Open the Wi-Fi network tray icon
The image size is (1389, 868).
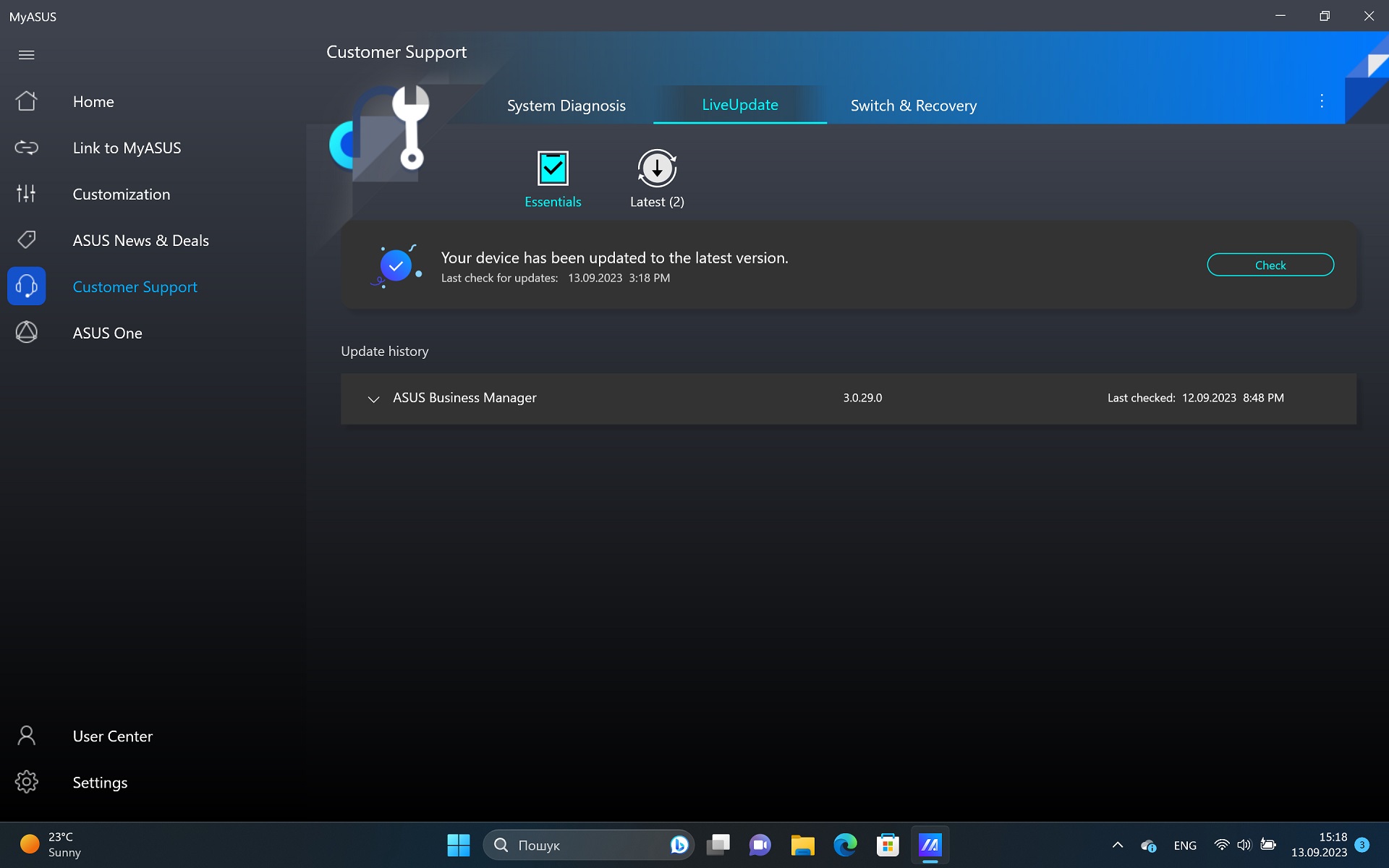(1222, 845)
